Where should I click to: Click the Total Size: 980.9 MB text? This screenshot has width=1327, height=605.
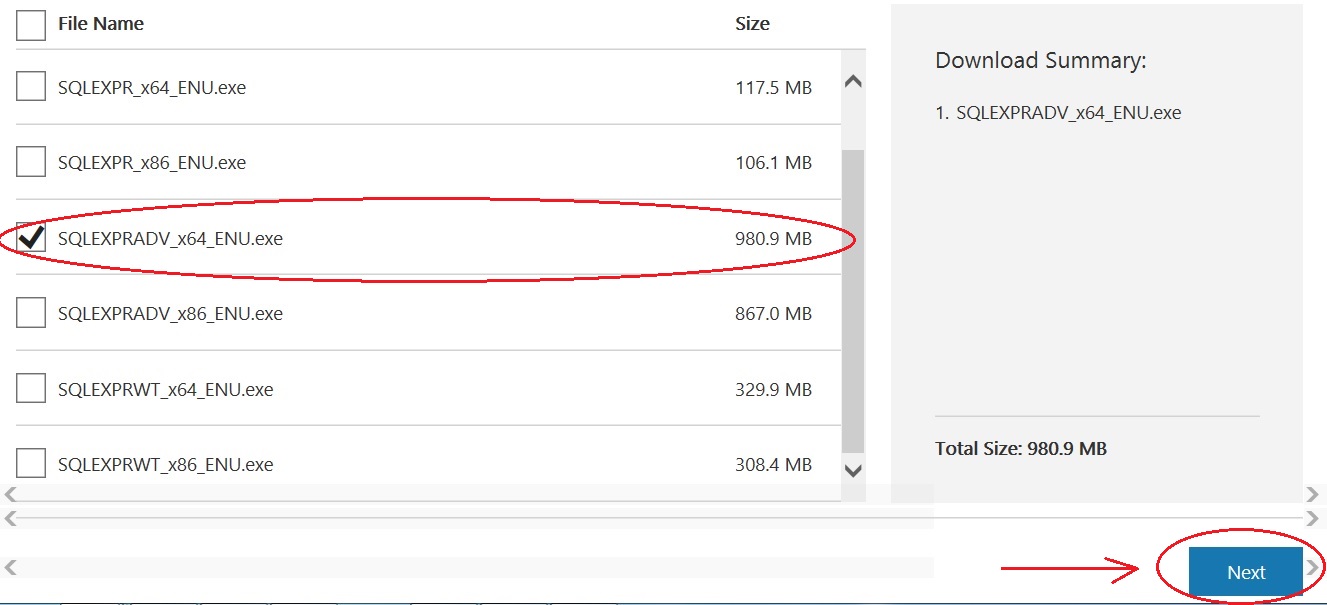coord(1021,449)
